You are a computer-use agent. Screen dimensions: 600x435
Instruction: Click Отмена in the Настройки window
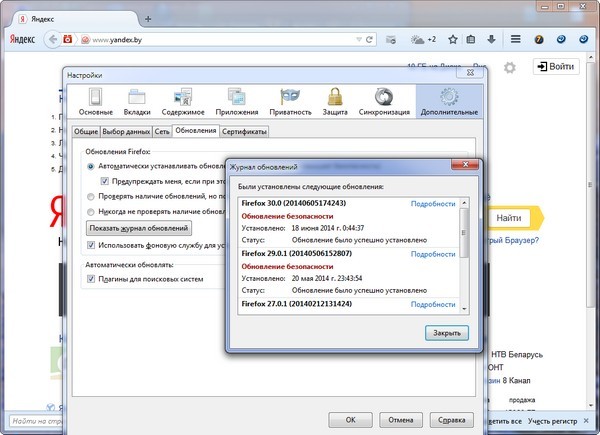point(401,420)
